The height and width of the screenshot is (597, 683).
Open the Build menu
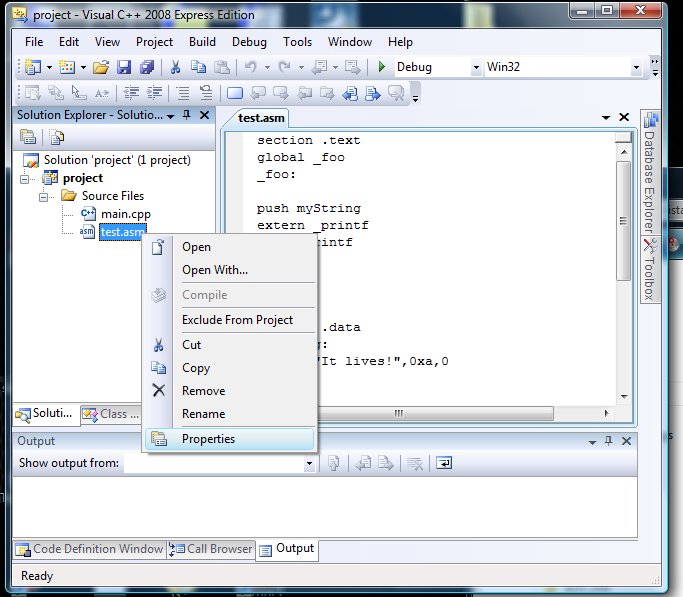202,42
